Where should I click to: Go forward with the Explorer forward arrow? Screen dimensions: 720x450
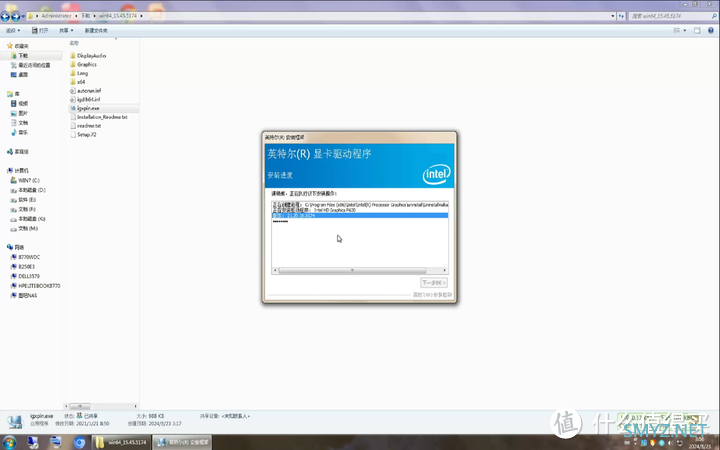coord(15,17)
